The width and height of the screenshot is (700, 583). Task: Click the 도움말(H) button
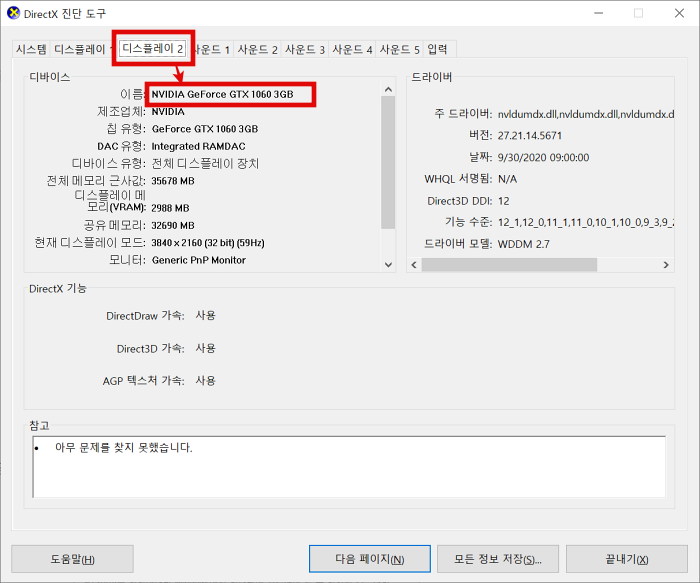coord(72,559)
